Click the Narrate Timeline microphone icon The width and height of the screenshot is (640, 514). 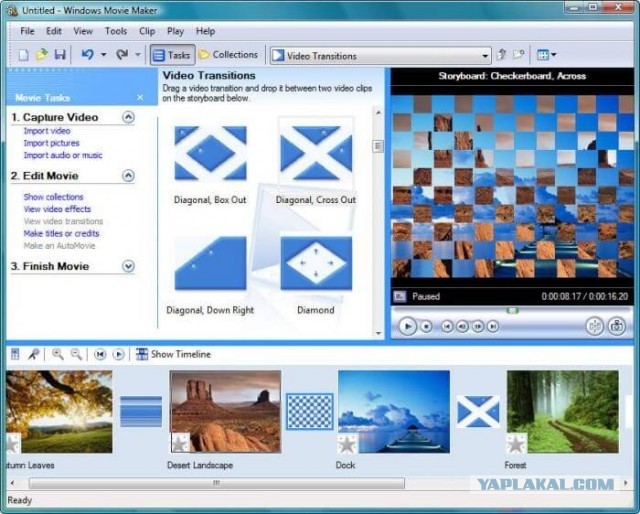click(x=34, y=354)
